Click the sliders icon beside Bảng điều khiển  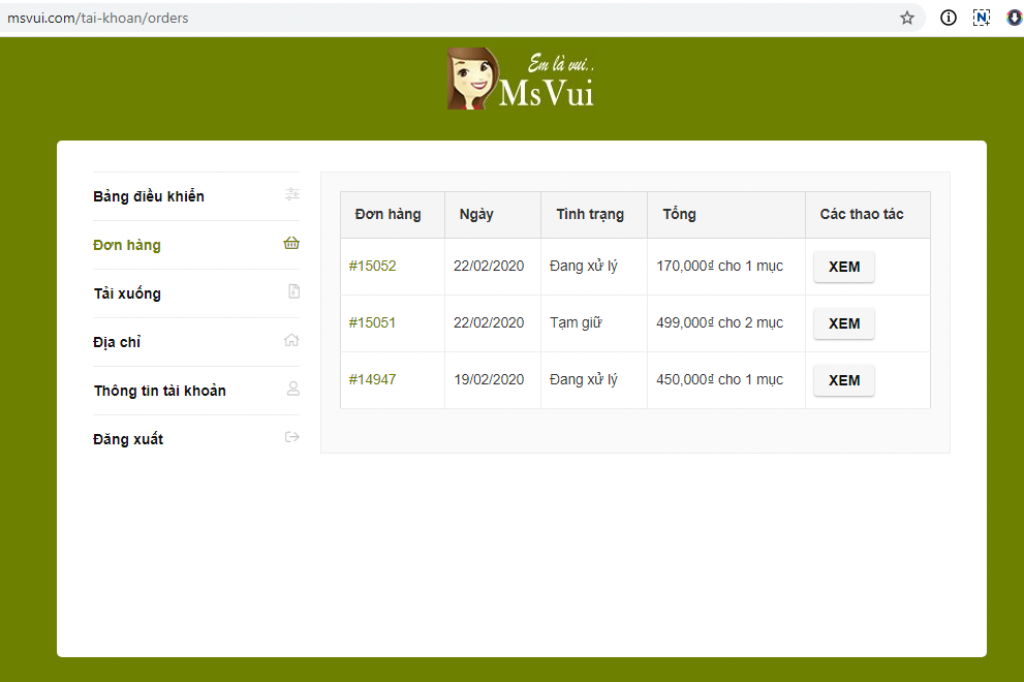[x=292, y=195]
